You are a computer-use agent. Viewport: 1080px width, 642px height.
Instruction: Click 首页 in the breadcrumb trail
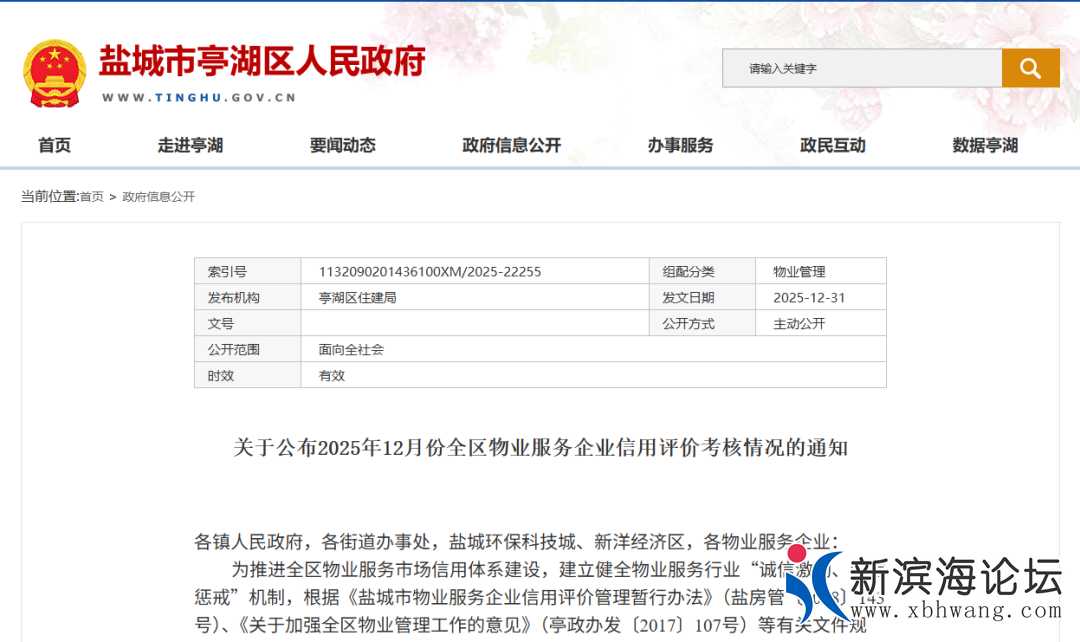click(x=92, y=197)
